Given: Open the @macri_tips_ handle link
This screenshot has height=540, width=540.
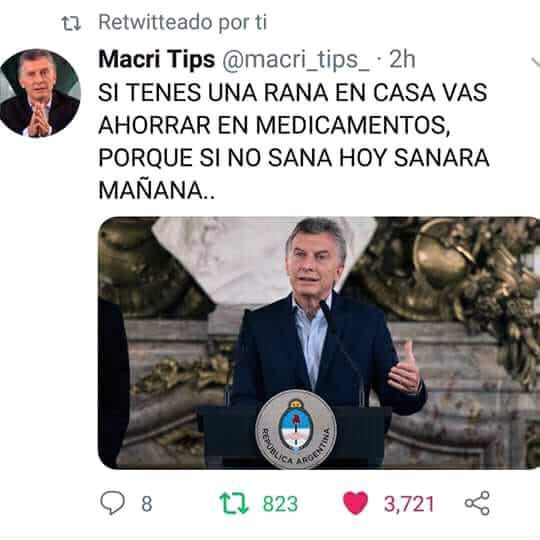Looking at the screenshot, I should [x=296, y=60].
